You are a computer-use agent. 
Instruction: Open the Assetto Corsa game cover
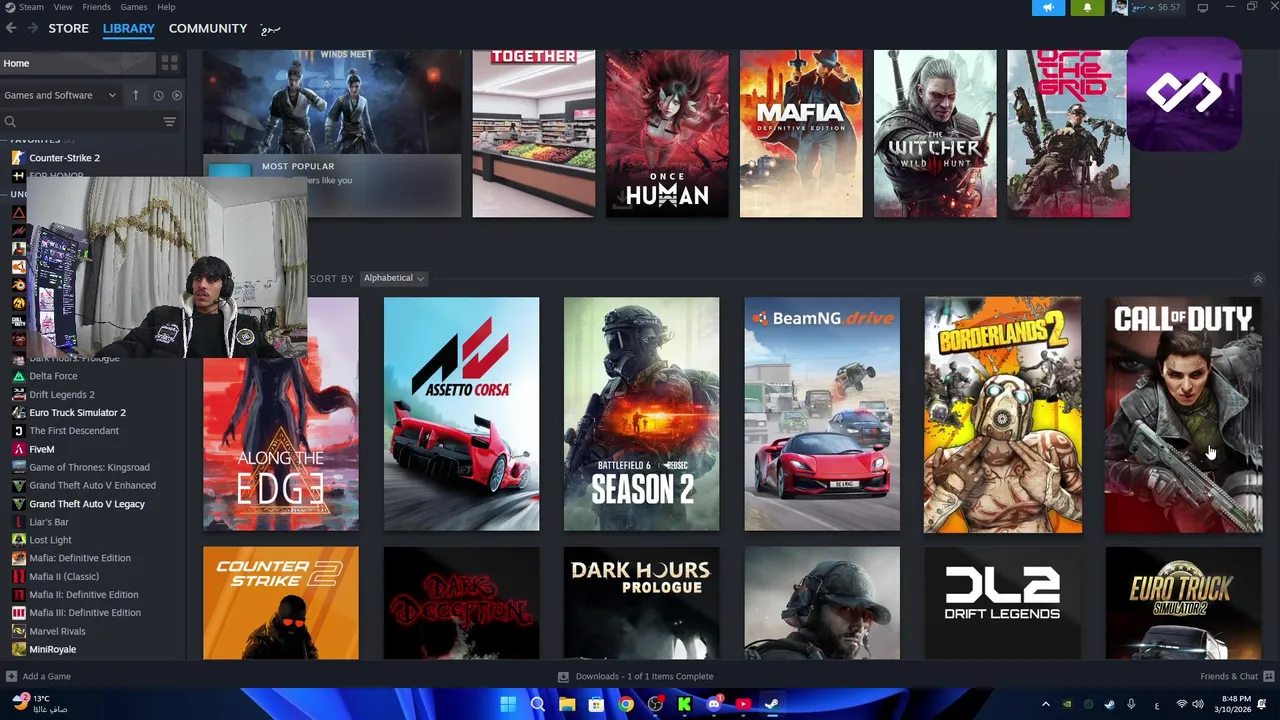pyautogui.click(x=461, y=414)
